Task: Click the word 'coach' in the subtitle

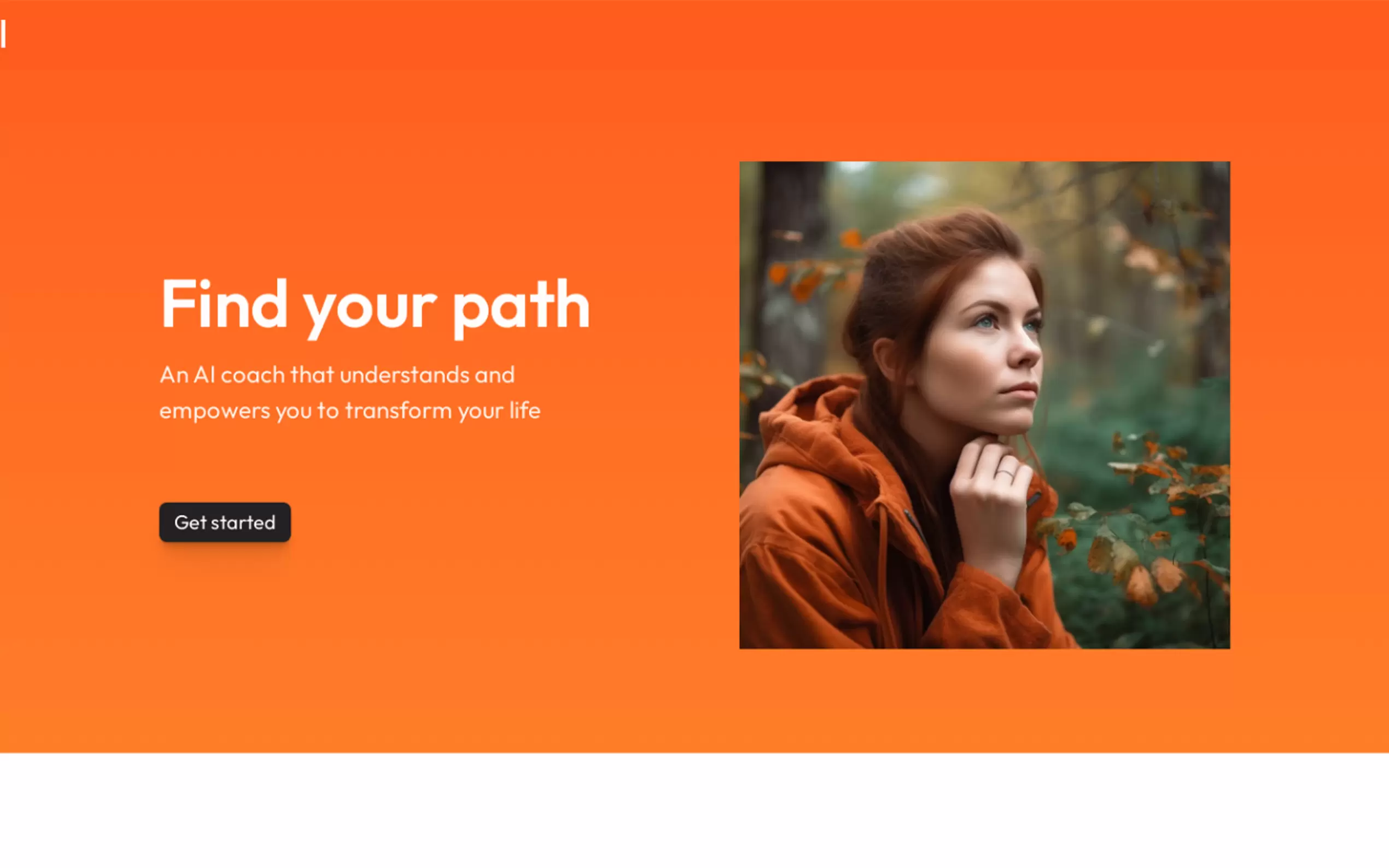Action: coord(253,375)
